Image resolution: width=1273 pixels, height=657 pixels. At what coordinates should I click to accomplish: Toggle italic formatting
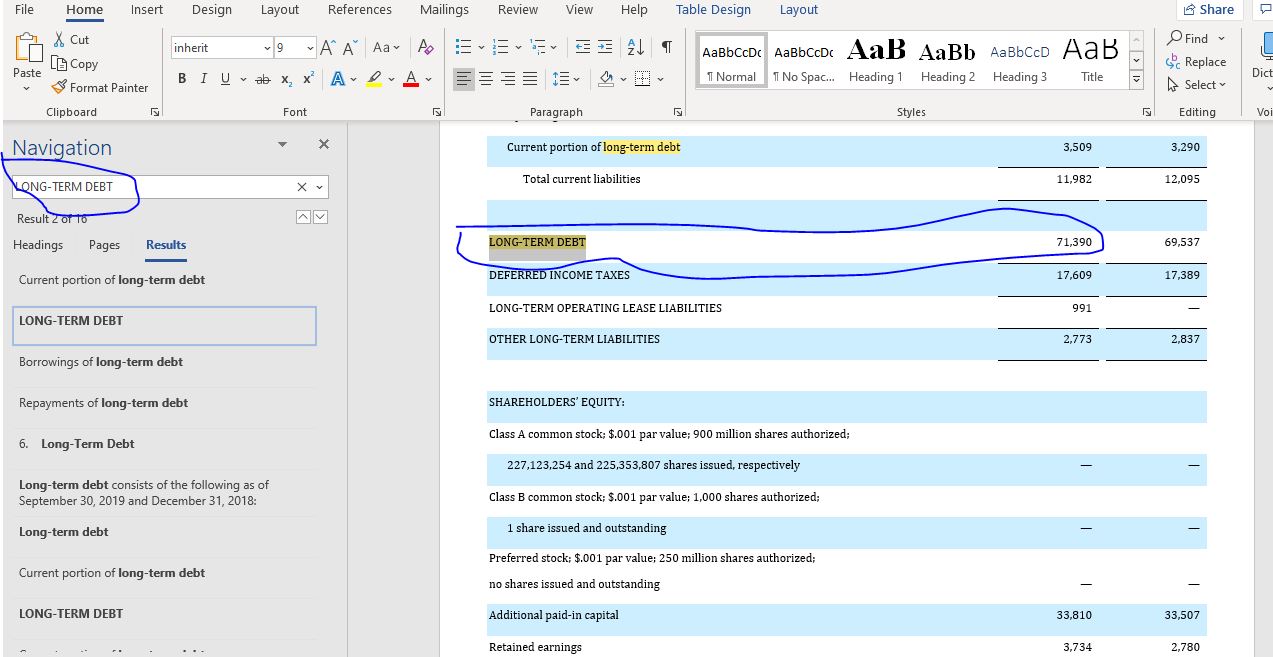[x=204, y=79]
